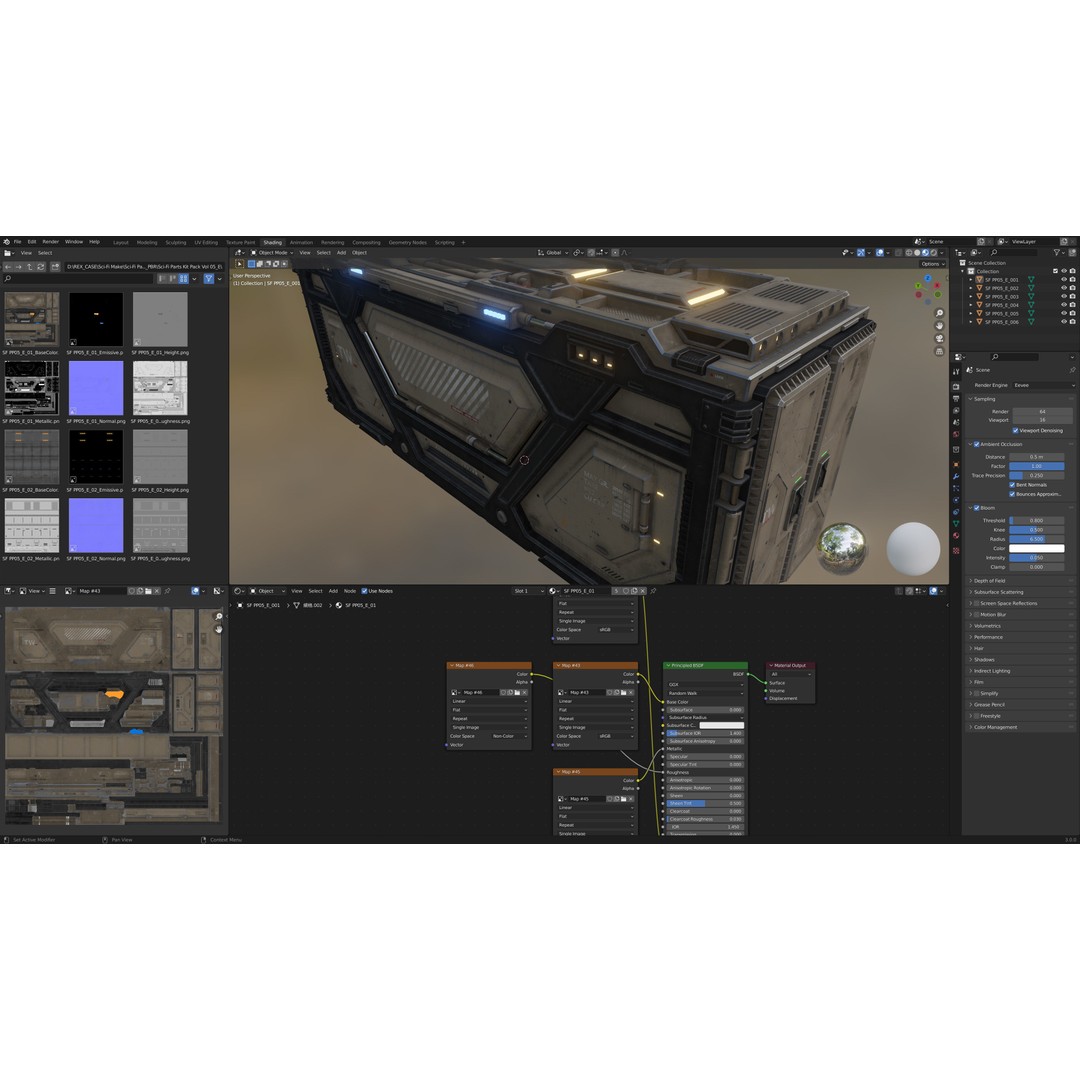Click SF PP05_E_001 breadcrumb in node editor
This screenshot has height=1080, width=1080.
(x=263, y=605)
